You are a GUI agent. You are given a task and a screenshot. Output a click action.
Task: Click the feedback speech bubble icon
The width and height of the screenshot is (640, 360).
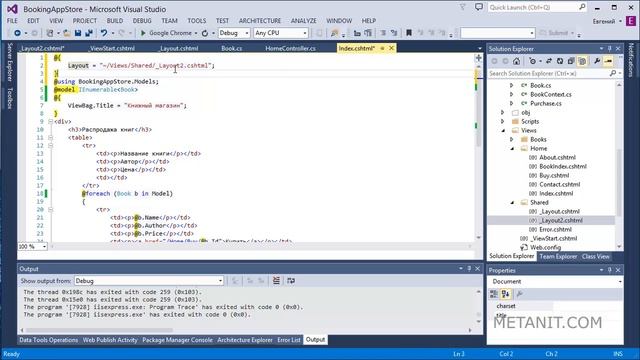479,7
